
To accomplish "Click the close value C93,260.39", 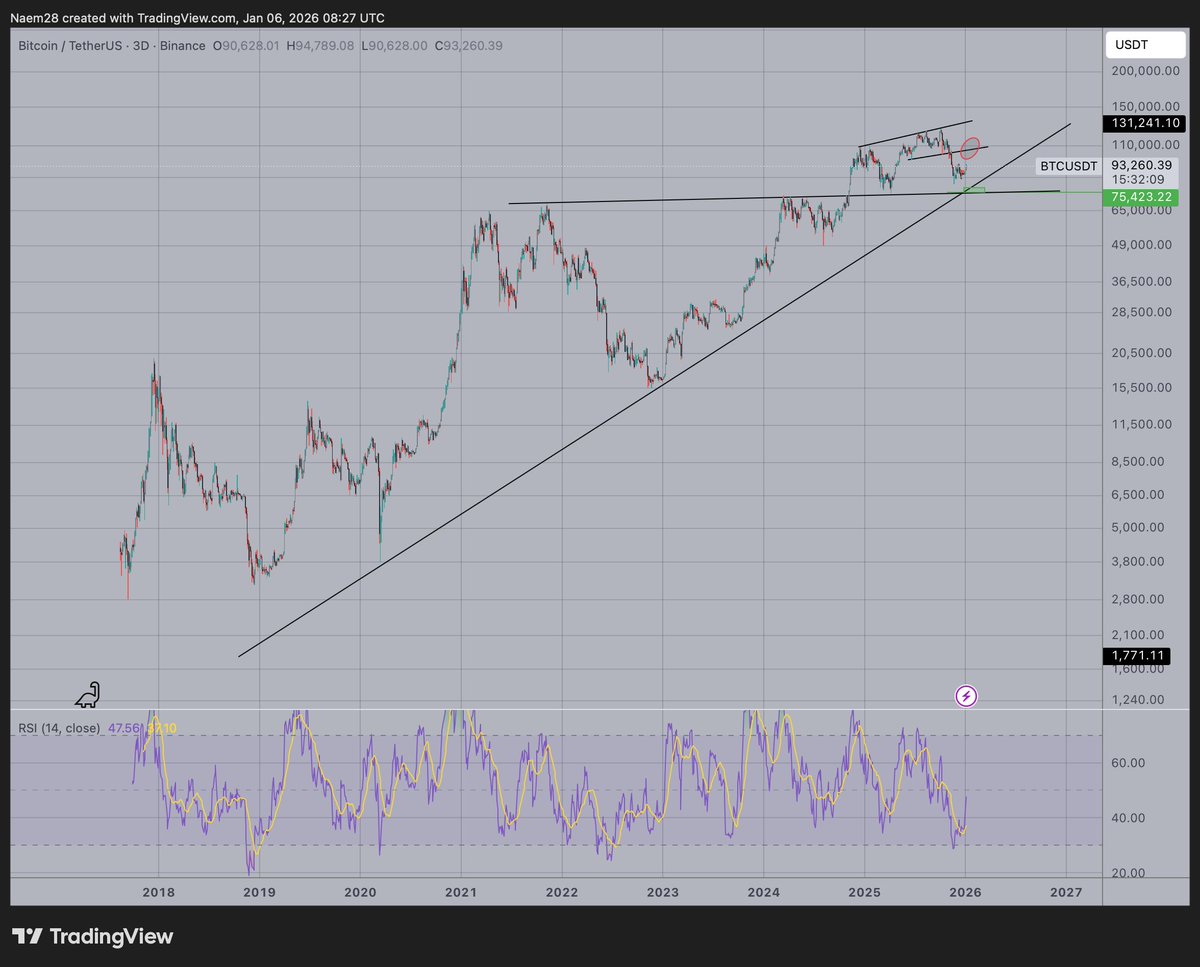I will 468,46.
